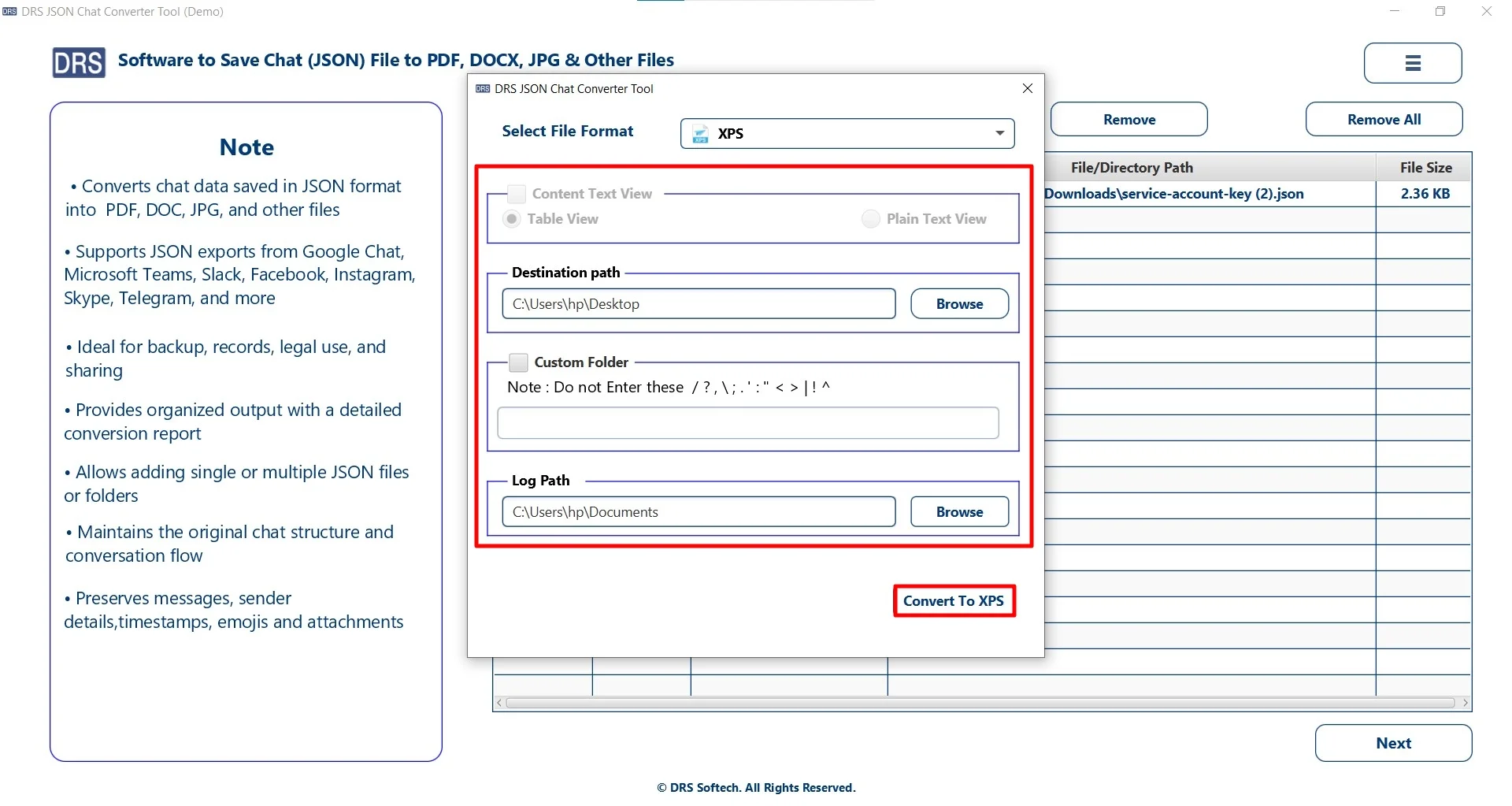Enable the Custom Folder checkbox
Screen dimensions: 1512x806
click(x=518, y=362)
